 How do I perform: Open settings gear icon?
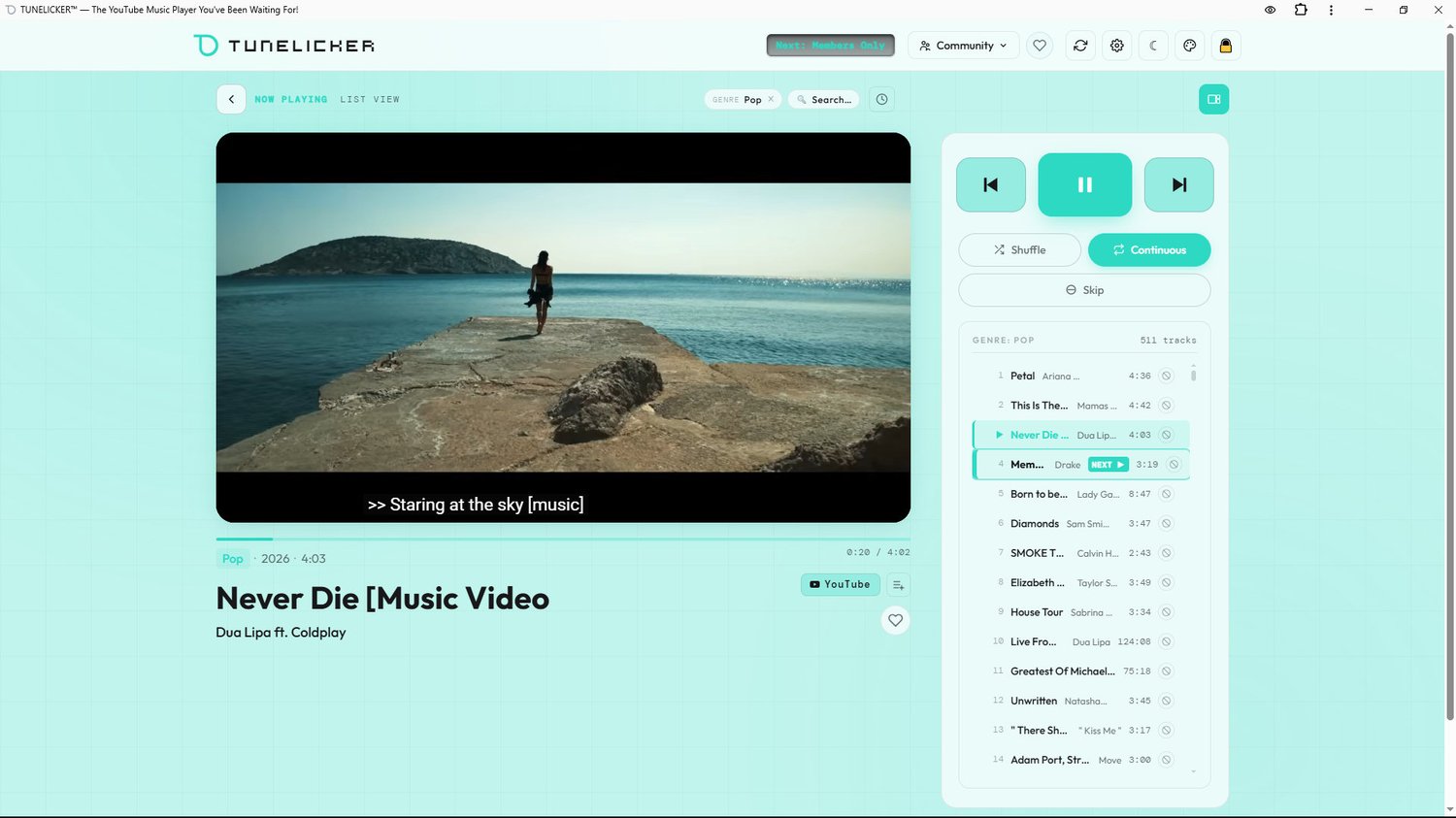point(1117,46)
